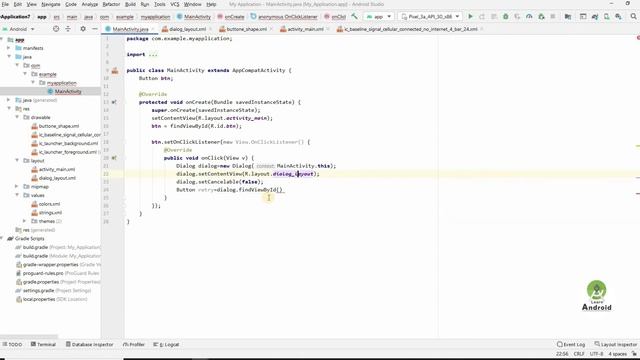Open Search Everywhere magnifier icon
The image size is (640, 360).
[x=633, y=17]
